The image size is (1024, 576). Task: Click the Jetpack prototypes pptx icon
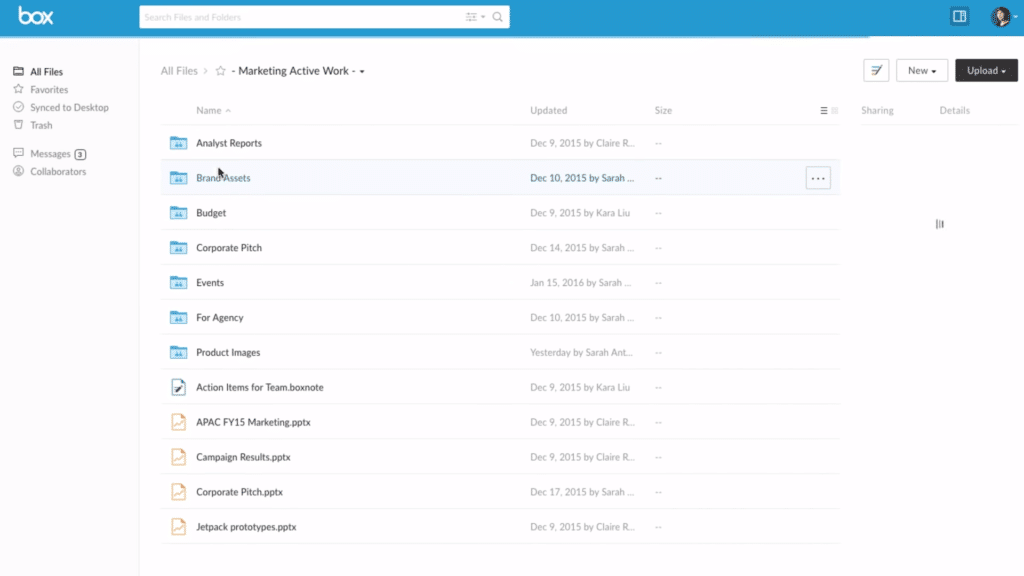pos(178,526)
